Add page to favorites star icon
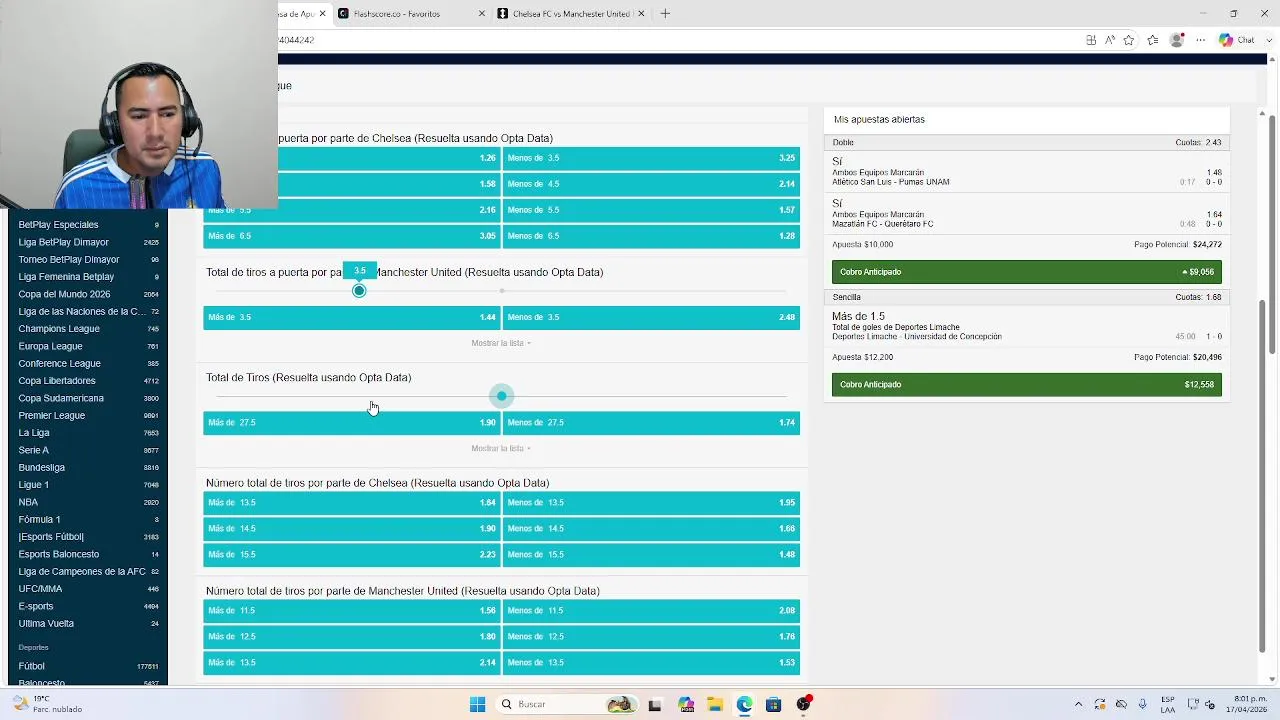This screenshot has width=1280, height=720. [1129, 40]
